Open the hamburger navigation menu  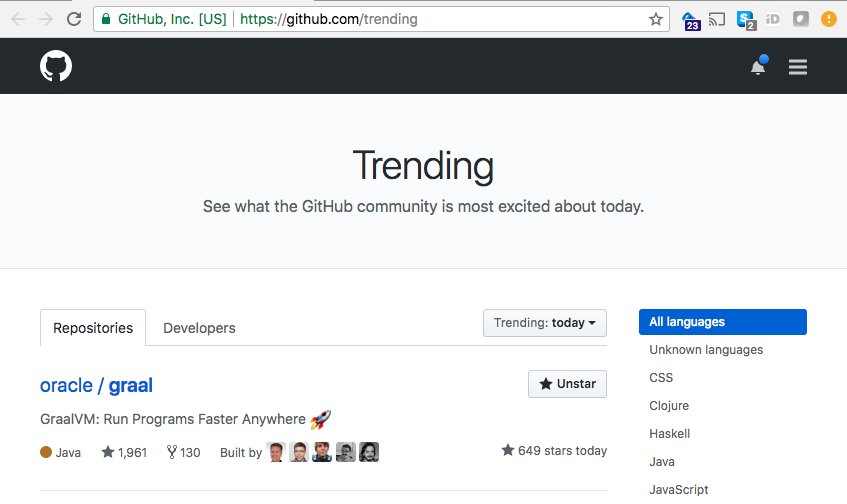(x=798, y=67)
